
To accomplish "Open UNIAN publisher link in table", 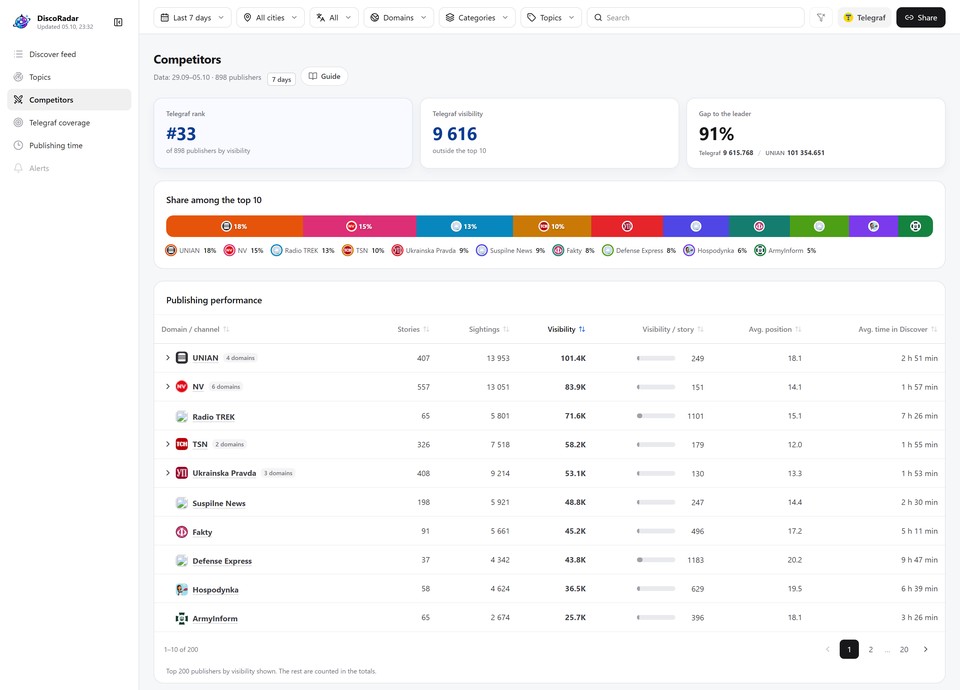I will point(205,358).
